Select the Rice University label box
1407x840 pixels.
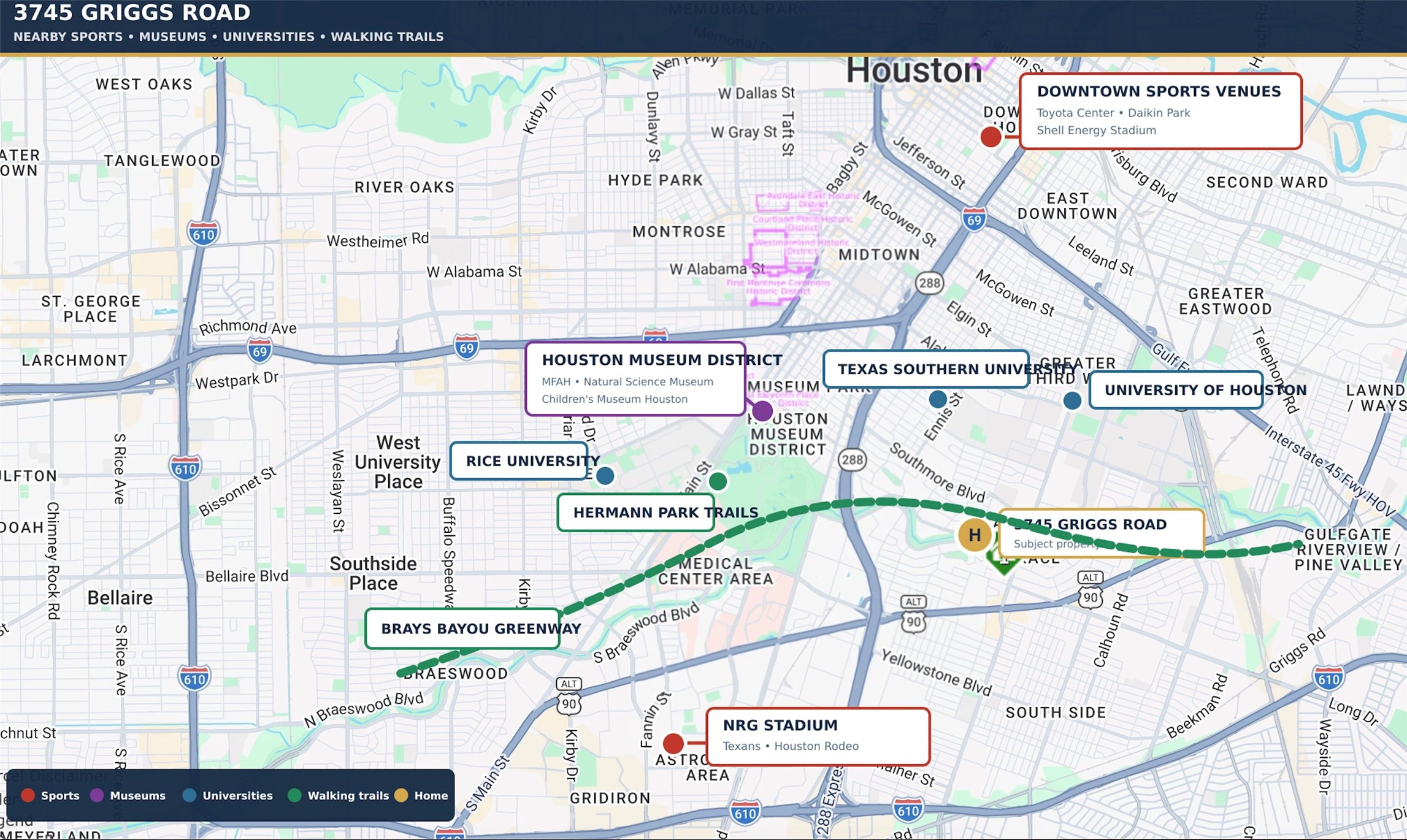(519, 461)
